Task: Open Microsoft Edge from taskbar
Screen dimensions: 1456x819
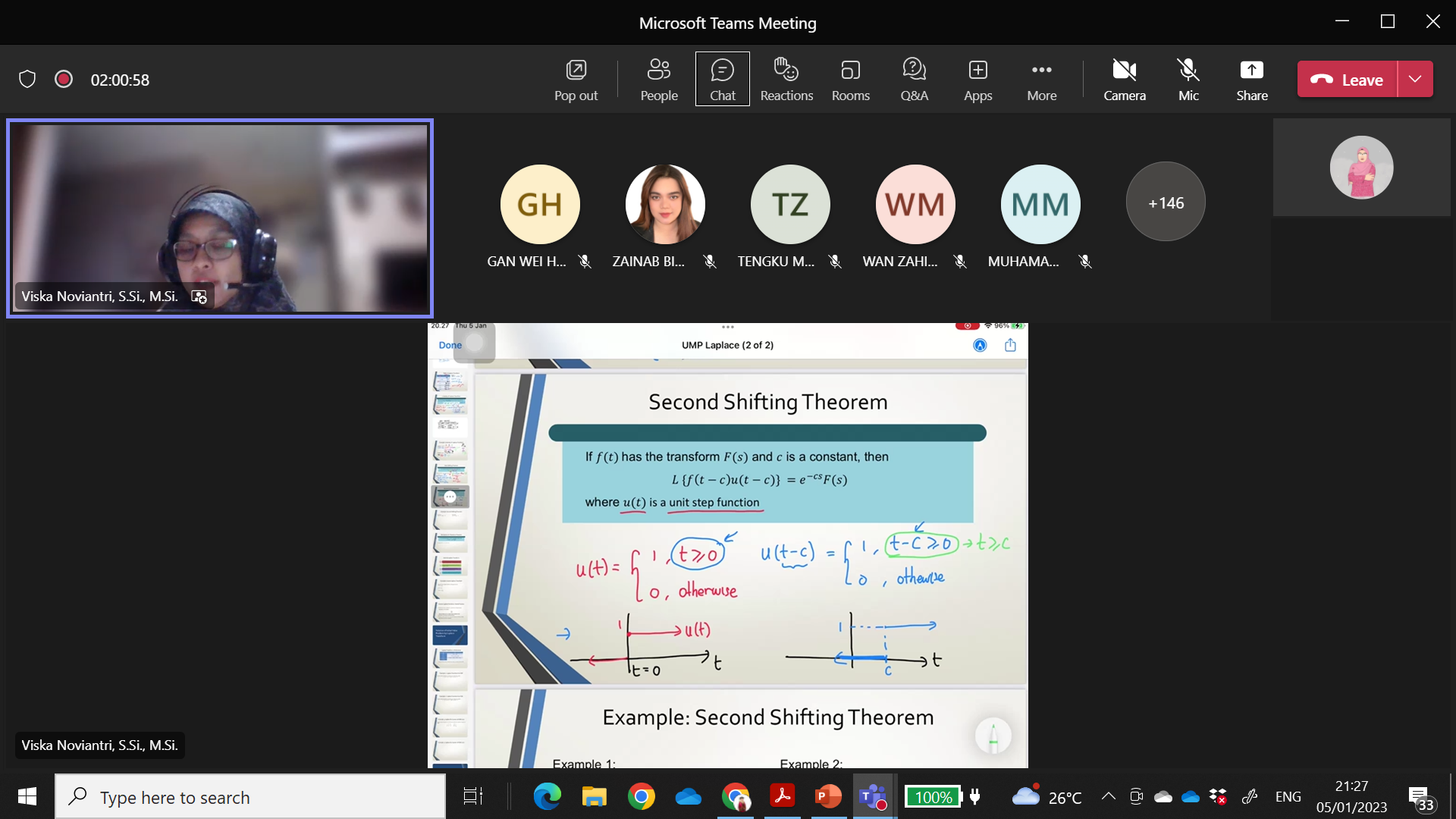Action: coord(547,796)
